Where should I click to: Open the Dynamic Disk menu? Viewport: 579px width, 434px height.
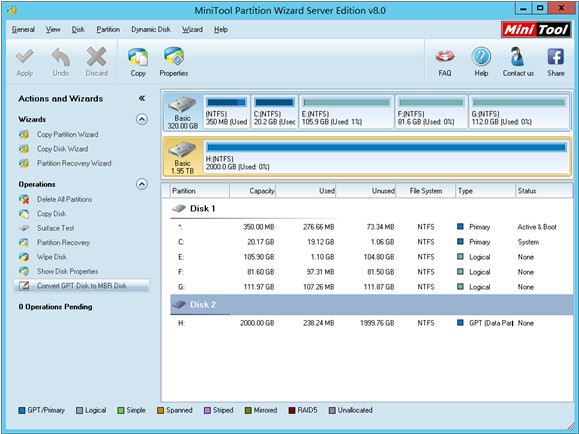click(151, 30)
